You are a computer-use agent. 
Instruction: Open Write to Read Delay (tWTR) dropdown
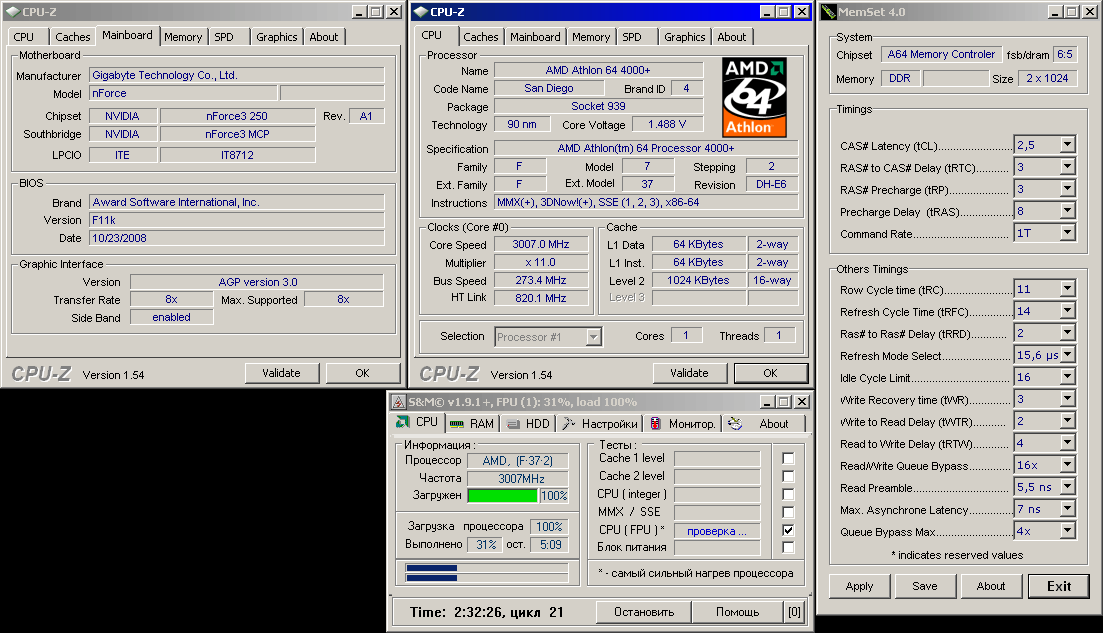pos(1067,421)
